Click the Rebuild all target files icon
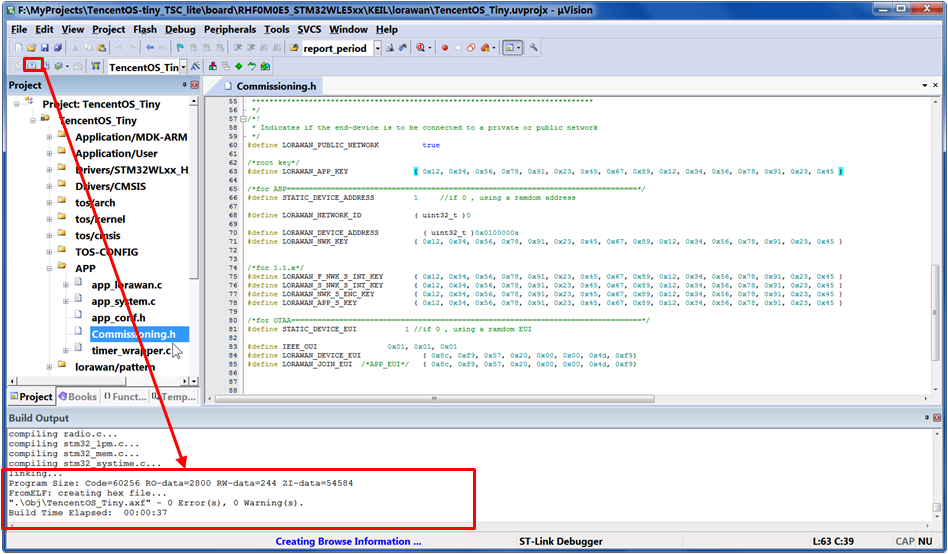 tap(45, 66)
